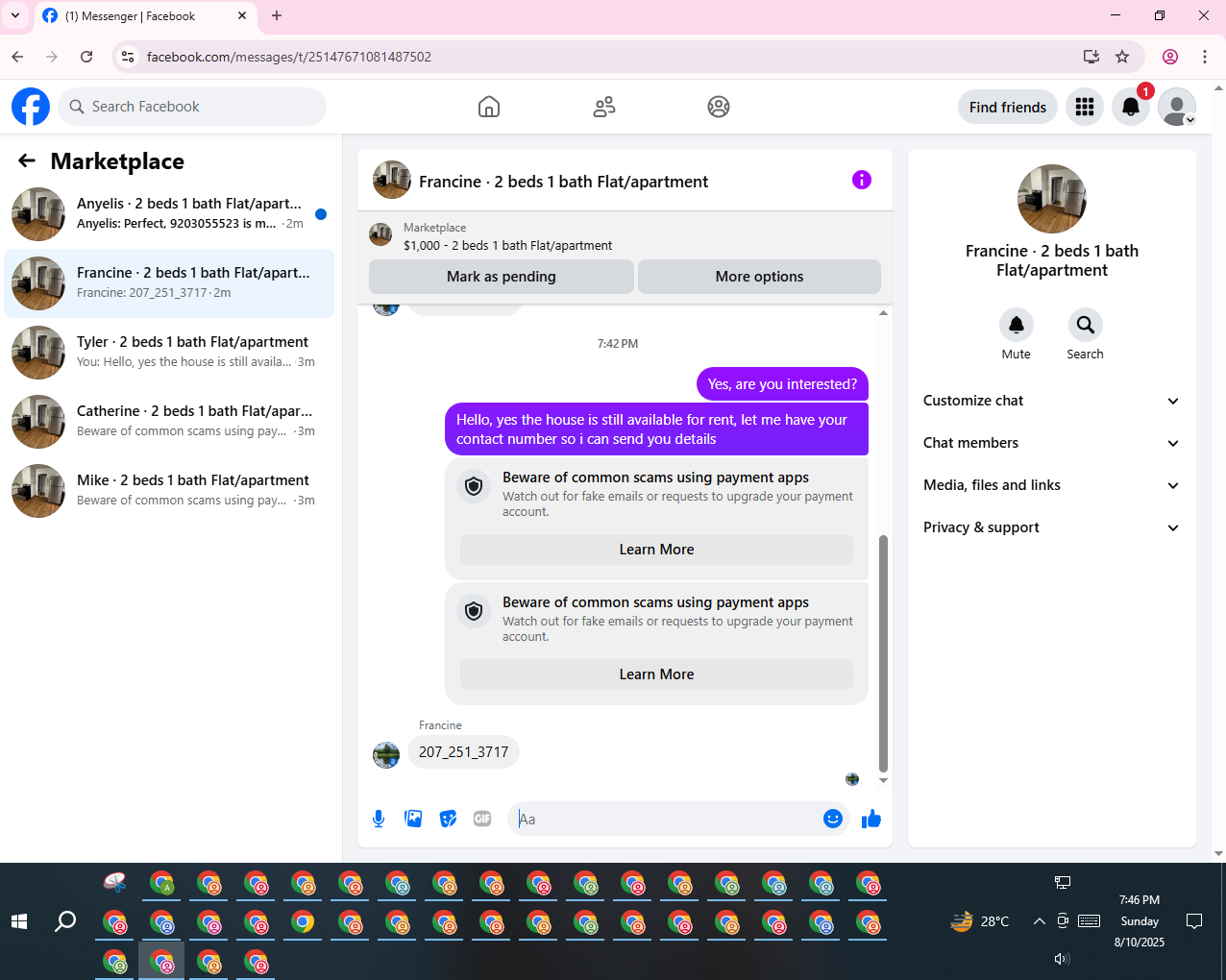1226x980 pixels.
Task: Open the Windows Start menu
Action: tap(19, 921)
